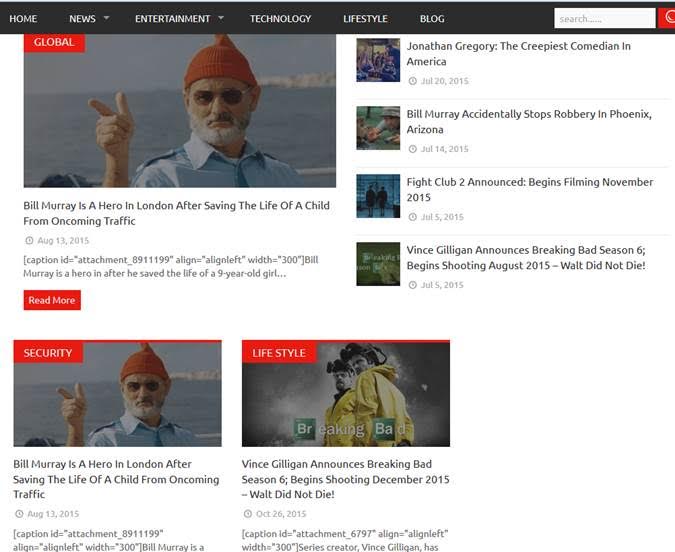Navigate to the Blog menu item

pos(432,18)
